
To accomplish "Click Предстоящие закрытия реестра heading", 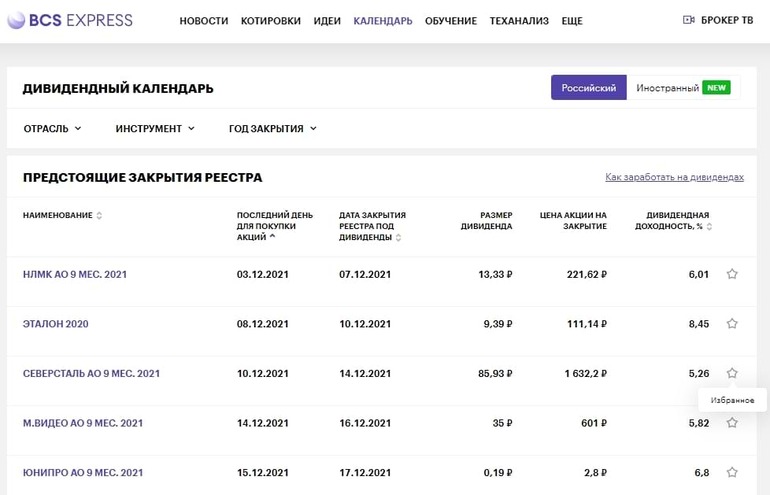I will coord(142,178).
